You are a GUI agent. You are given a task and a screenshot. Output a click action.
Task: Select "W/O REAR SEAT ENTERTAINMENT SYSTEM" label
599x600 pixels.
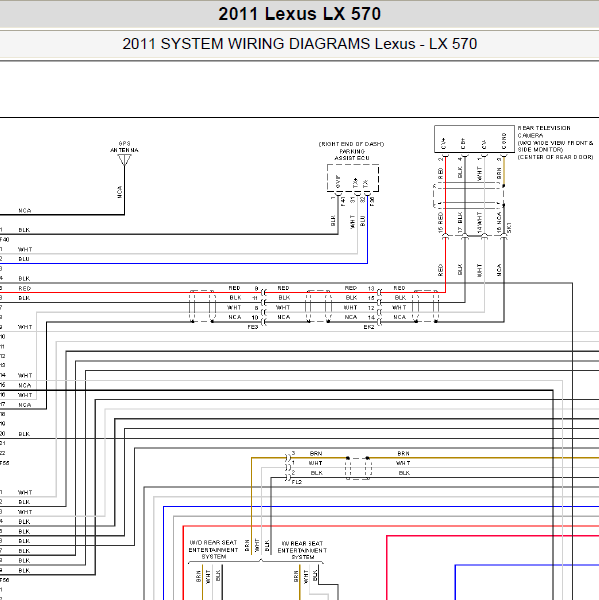pyautogui.click(x=214, y=549)
